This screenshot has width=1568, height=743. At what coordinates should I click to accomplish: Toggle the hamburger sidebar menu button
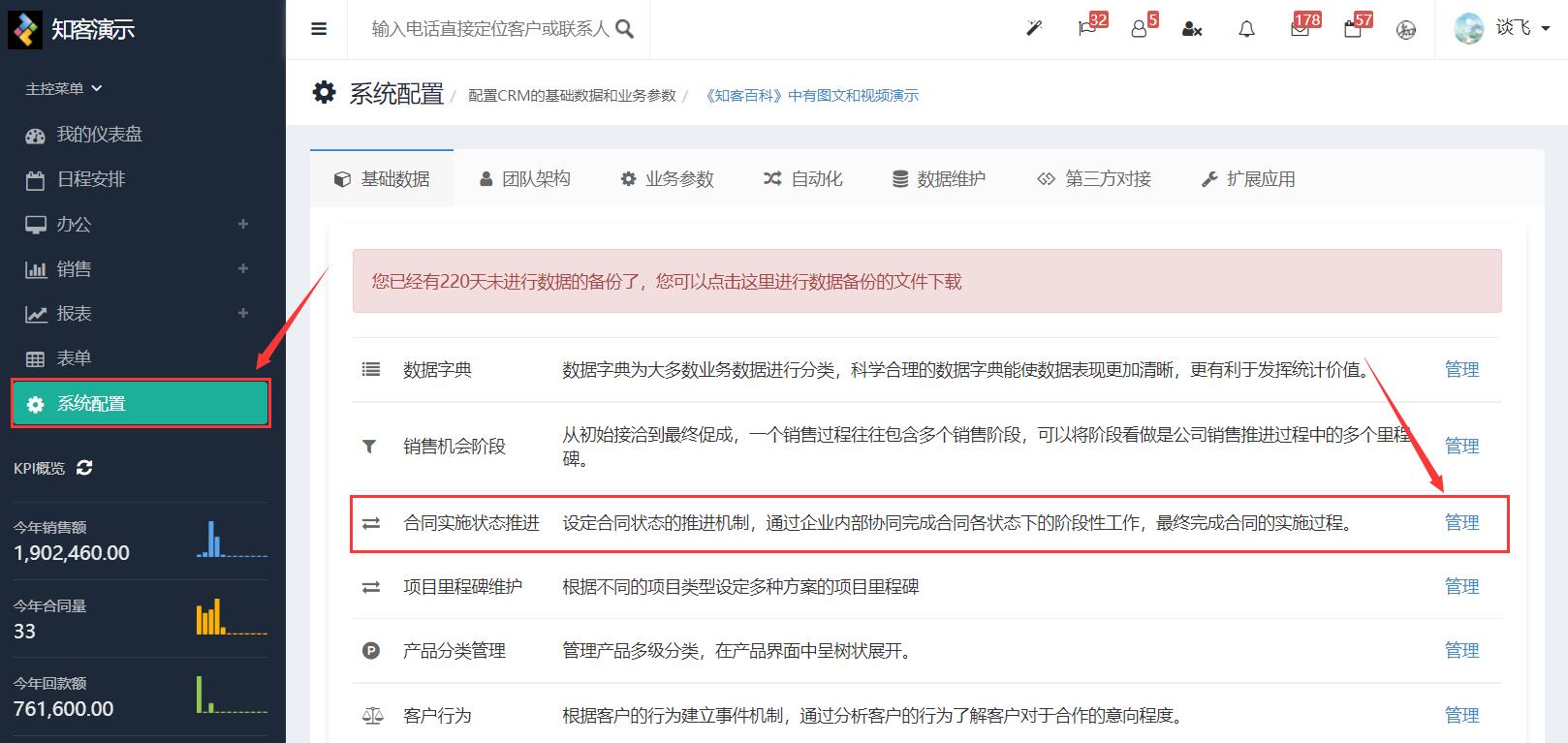pyautogui.click(x=319, y=29)
